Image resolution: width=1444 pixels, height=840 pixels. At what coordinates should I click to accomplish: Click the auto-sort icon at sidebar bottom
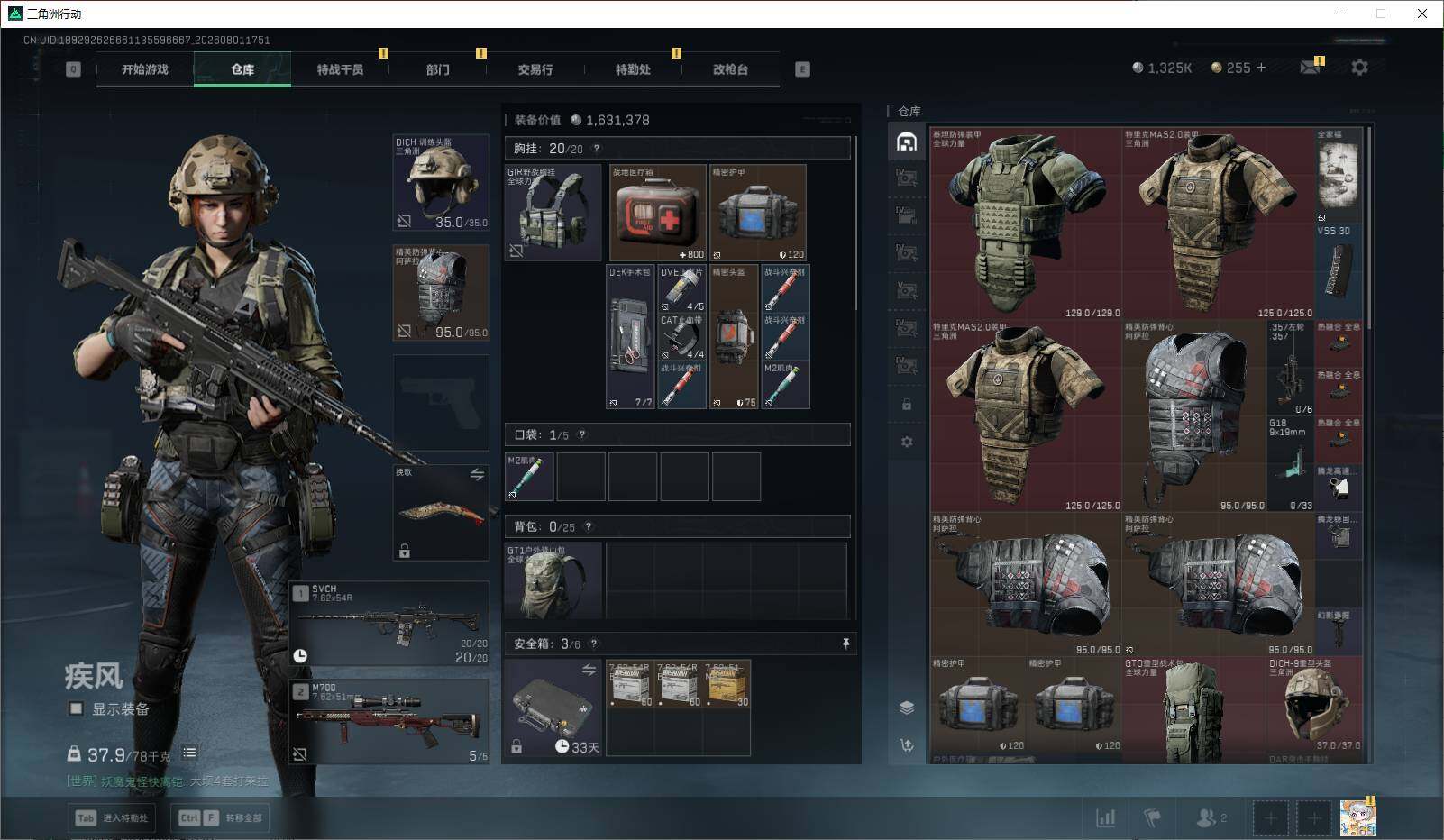907,744
